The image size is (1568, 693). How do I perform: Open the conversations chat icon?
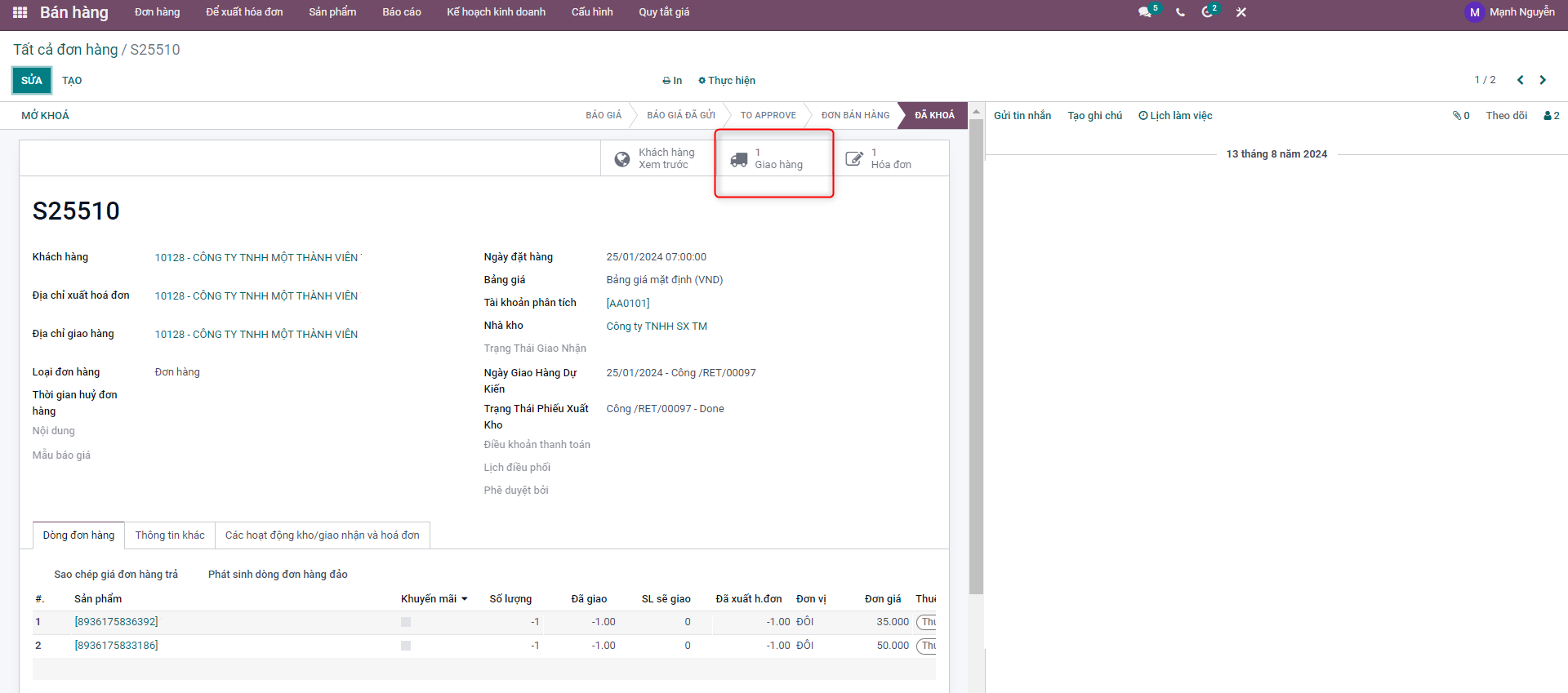[1144, 12]
